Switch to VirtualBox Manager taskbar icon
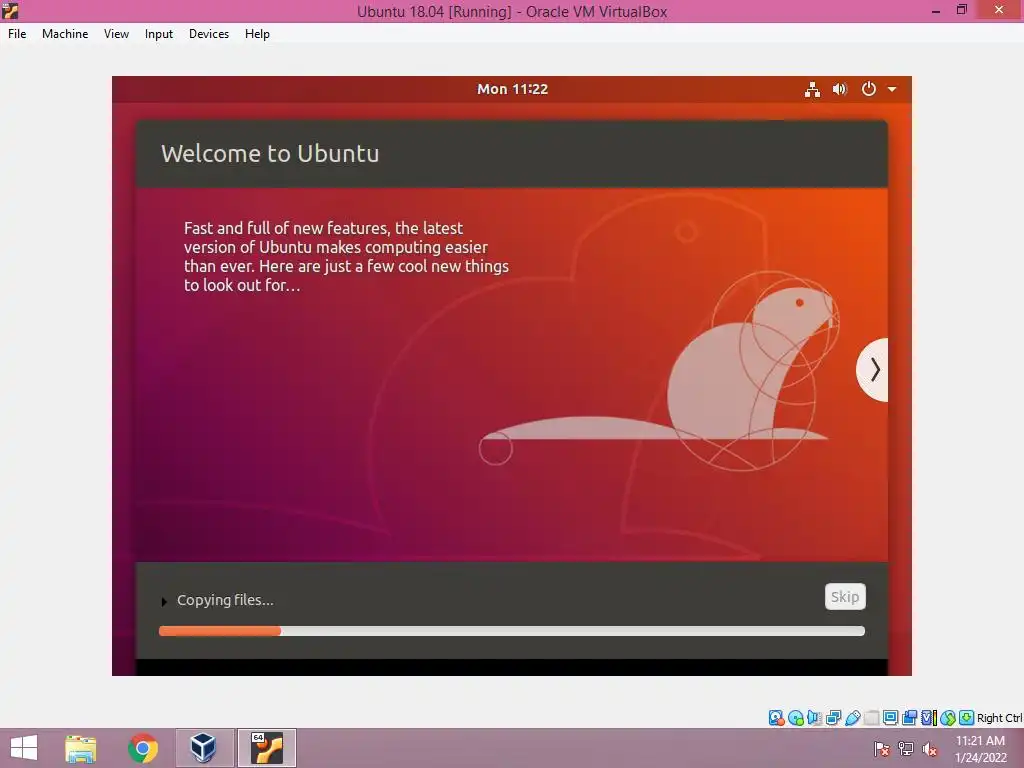 coord(204,748)
